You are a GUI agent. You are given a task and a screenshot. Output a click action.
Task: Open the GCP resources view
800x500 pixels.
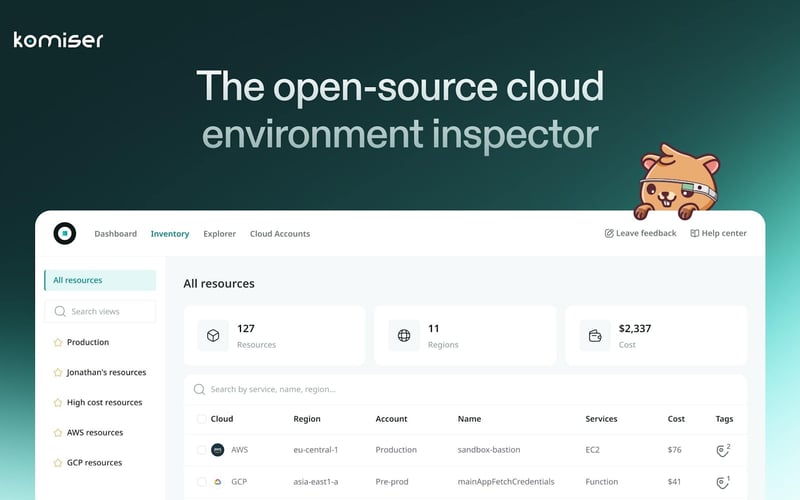coord(94,463)
